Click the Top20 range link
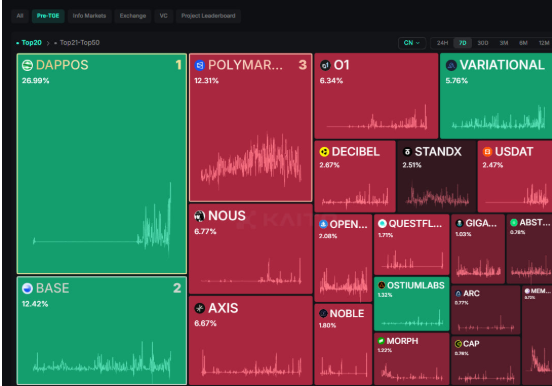The width and height of the screenshot is (552, 386). (31, 43)
